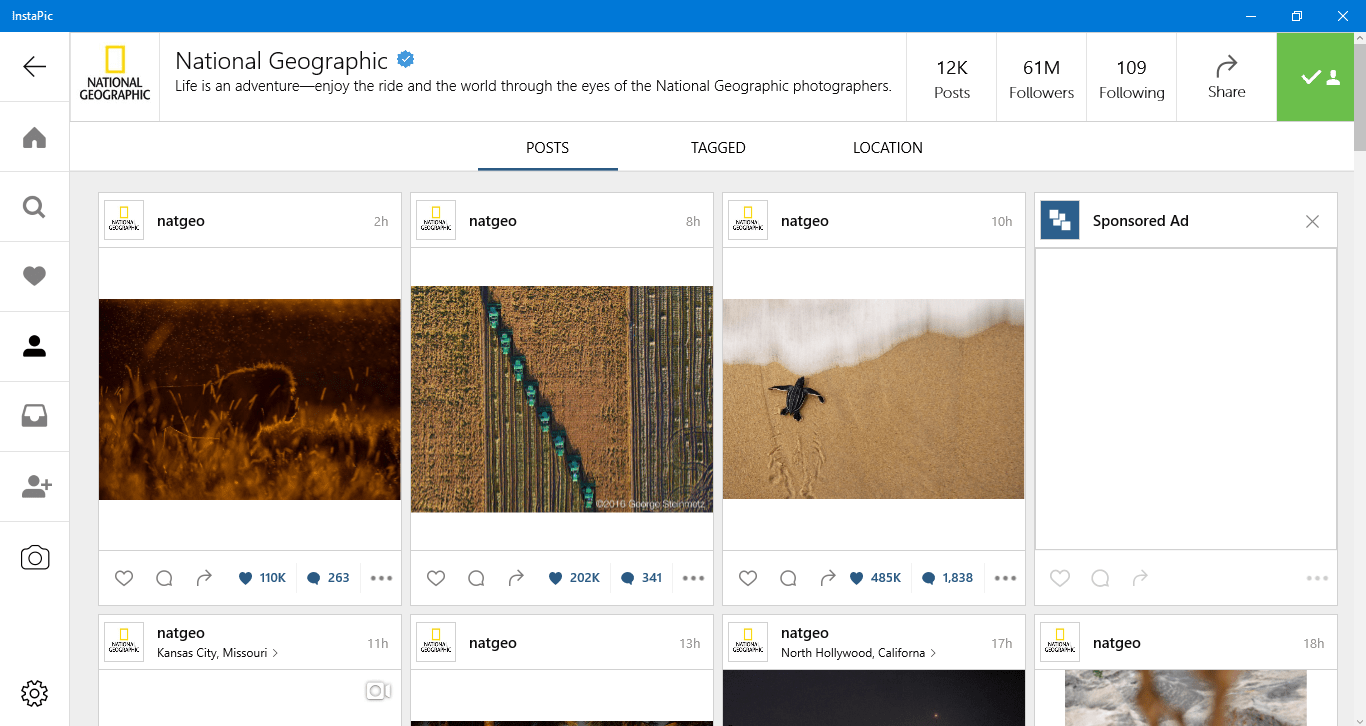Open the 109 Following list
The height and width of the screenshot is (726, 1366).
[x=1131, y=77]
